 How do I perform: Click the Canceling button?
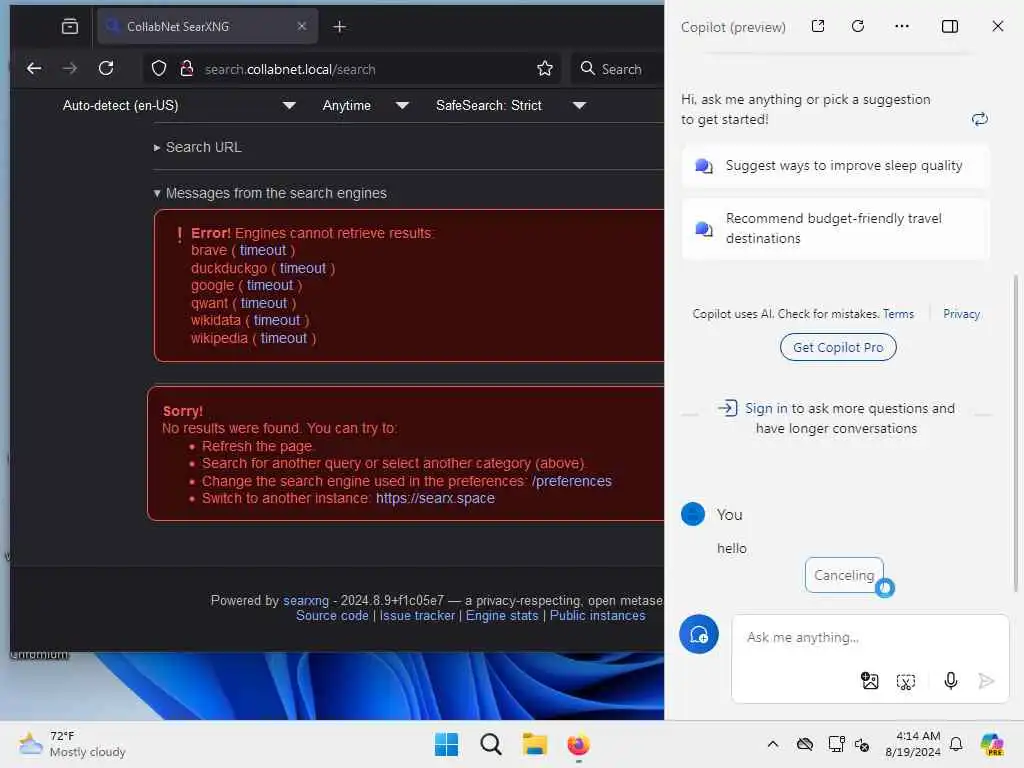[844, 575]
